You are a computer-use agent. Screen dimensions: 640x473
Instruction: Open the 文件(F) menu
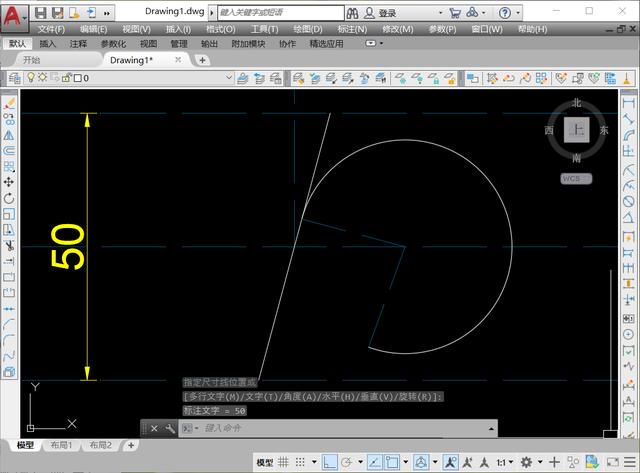[x=51, y=29]
